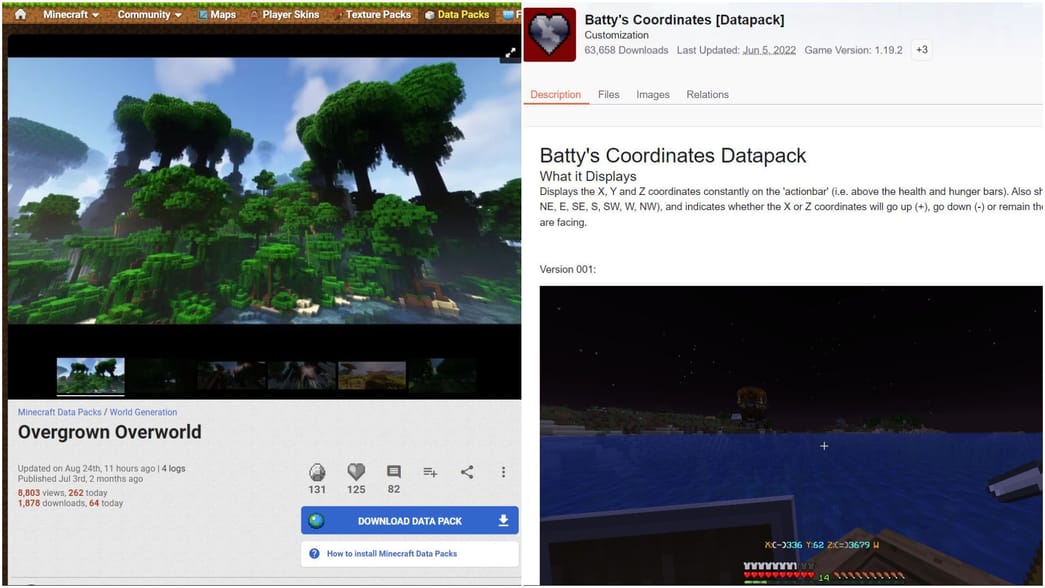Click the question mark help icon
The width and height of the screenshot is (1045, 588).
[315, 551]
